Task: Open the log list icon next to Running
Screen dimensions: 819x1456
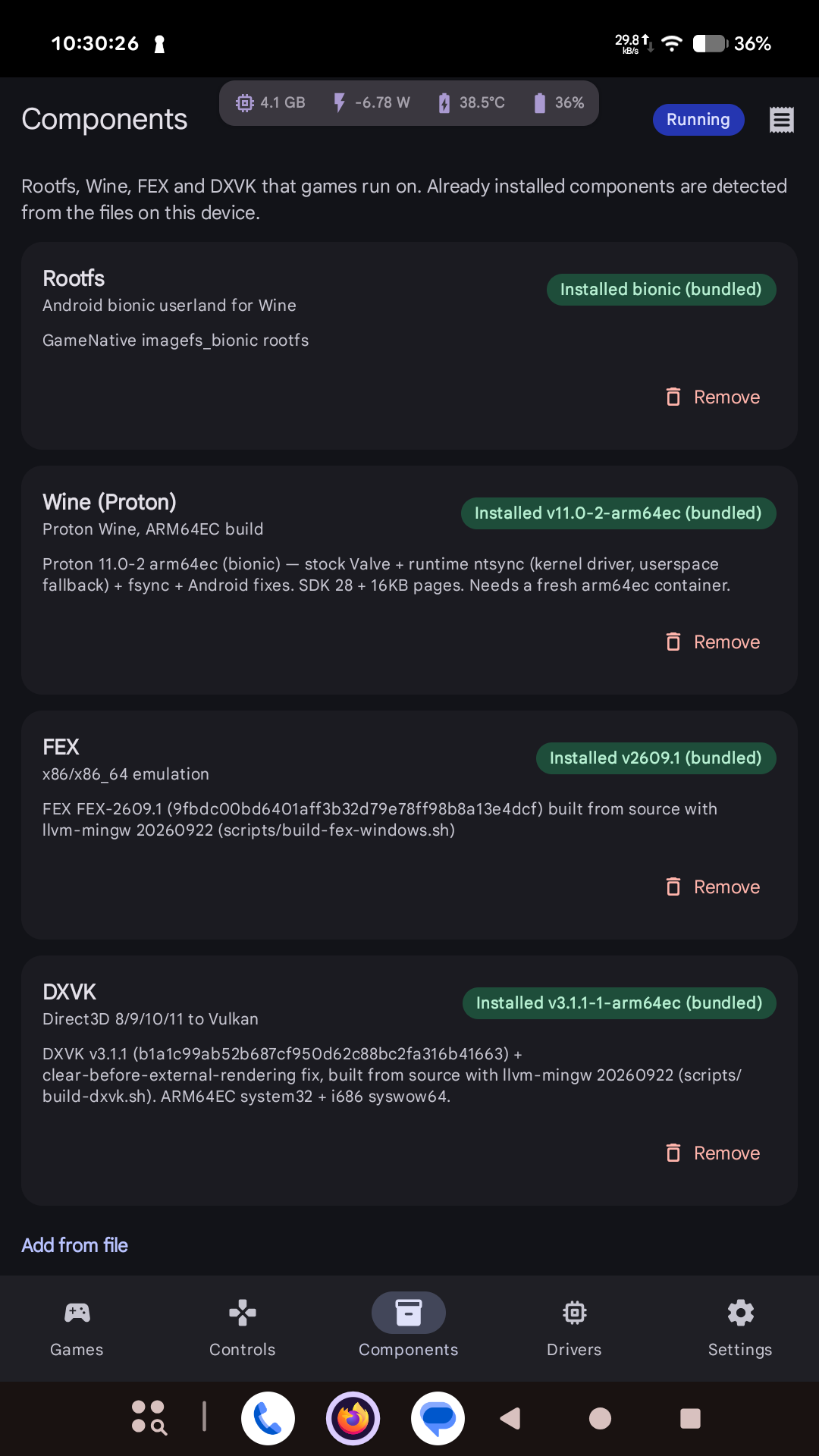Action: (x=781, y=120)
